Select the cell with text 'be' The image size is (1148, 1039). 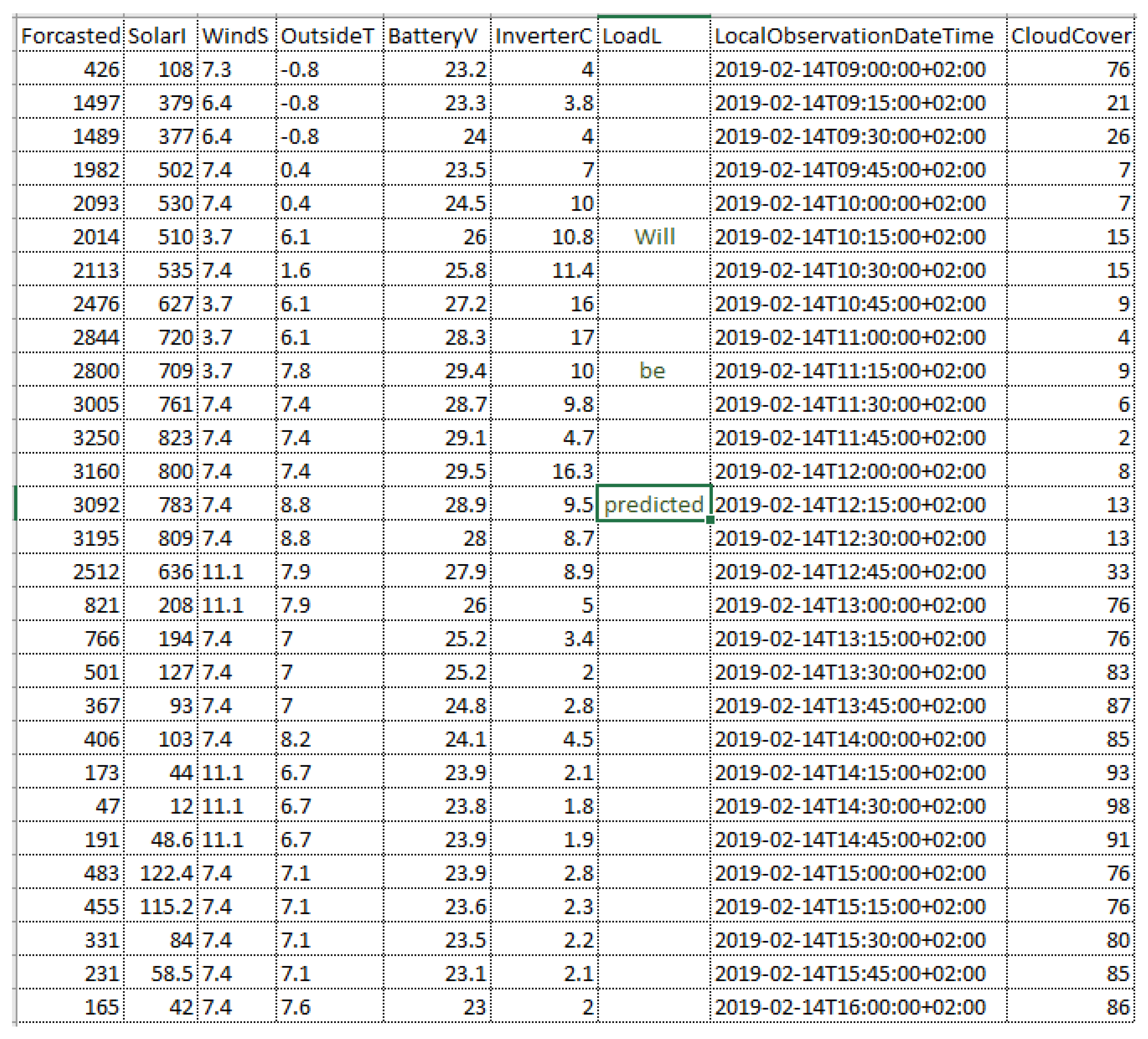pos(653,371)
